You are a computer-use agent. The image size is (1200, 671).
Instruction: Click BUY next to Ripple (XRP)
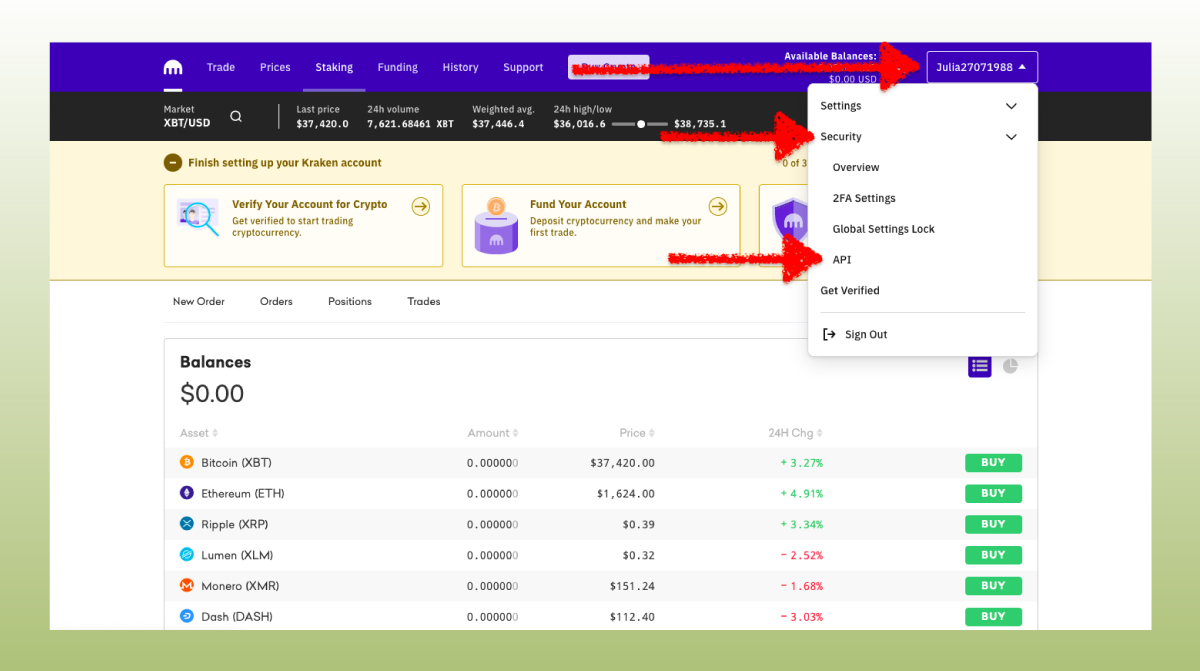[992, 523]
